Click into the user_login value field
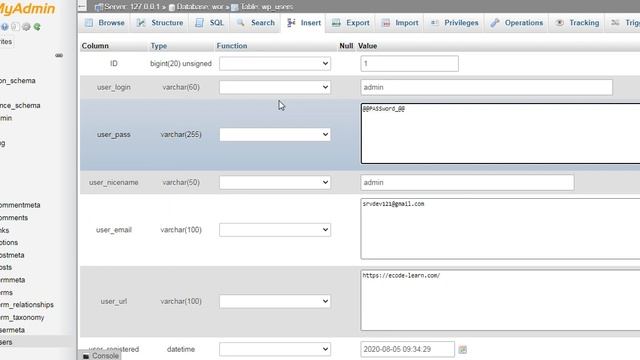Viewport: 640px width, 360px height. coord(487,87)
